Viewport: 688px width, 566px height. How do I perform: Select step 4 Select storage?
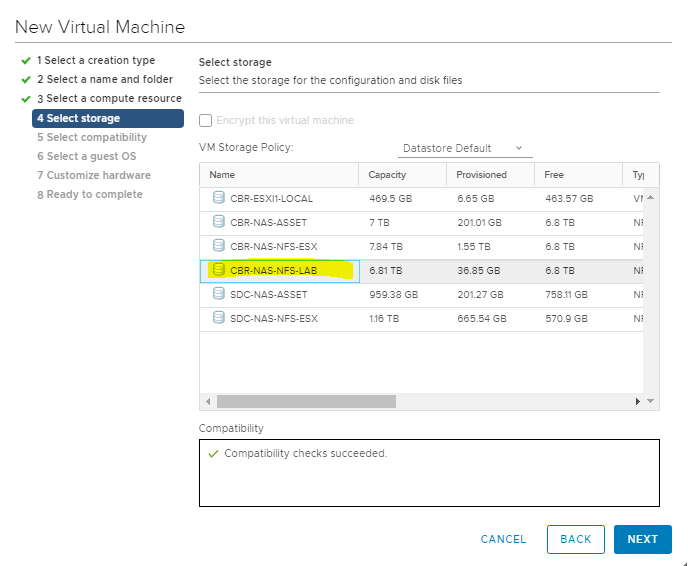(107, 119)
